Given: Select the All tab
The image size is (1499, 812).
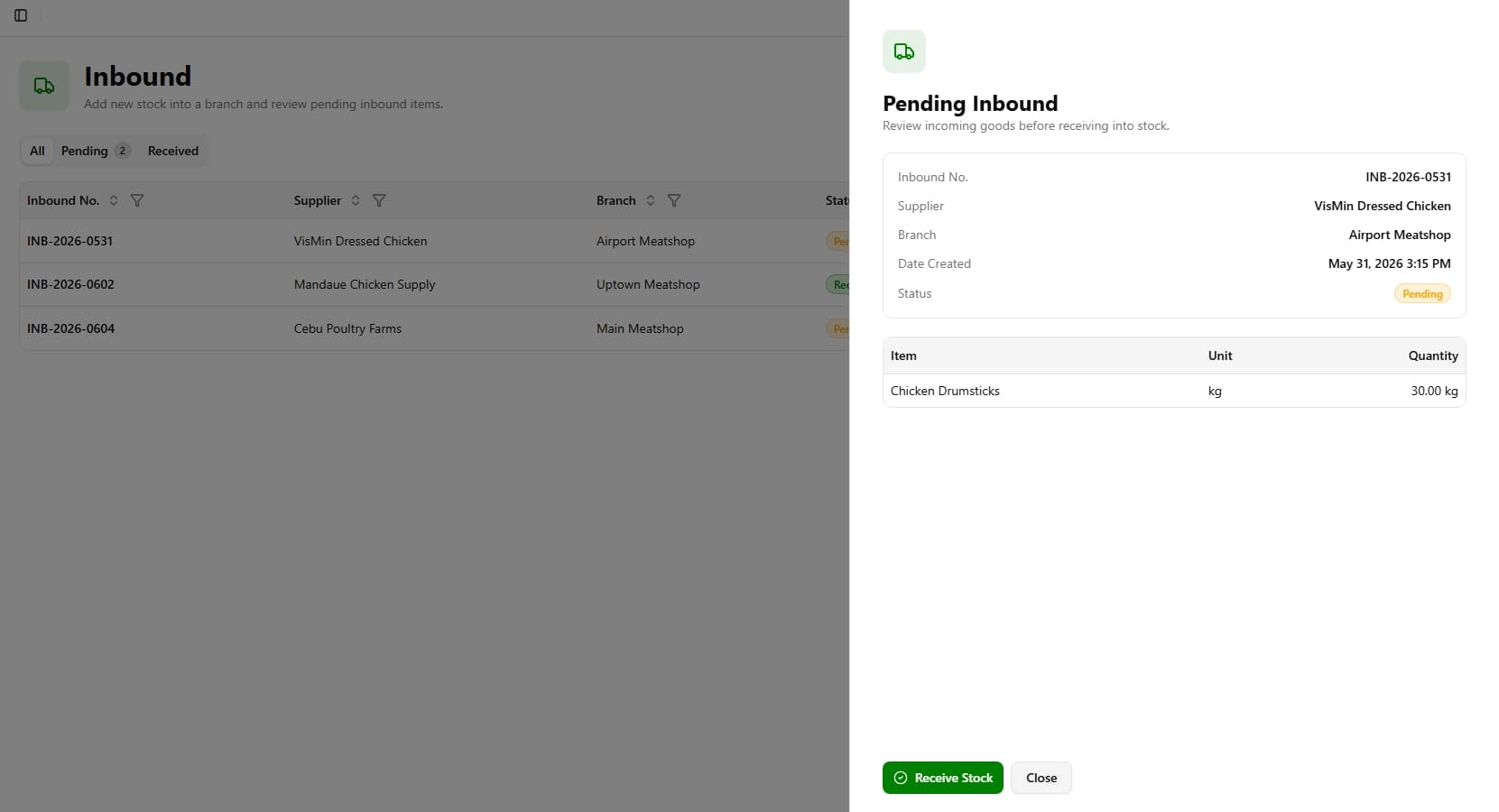Looking at the screenshot, I should [37, 151].
